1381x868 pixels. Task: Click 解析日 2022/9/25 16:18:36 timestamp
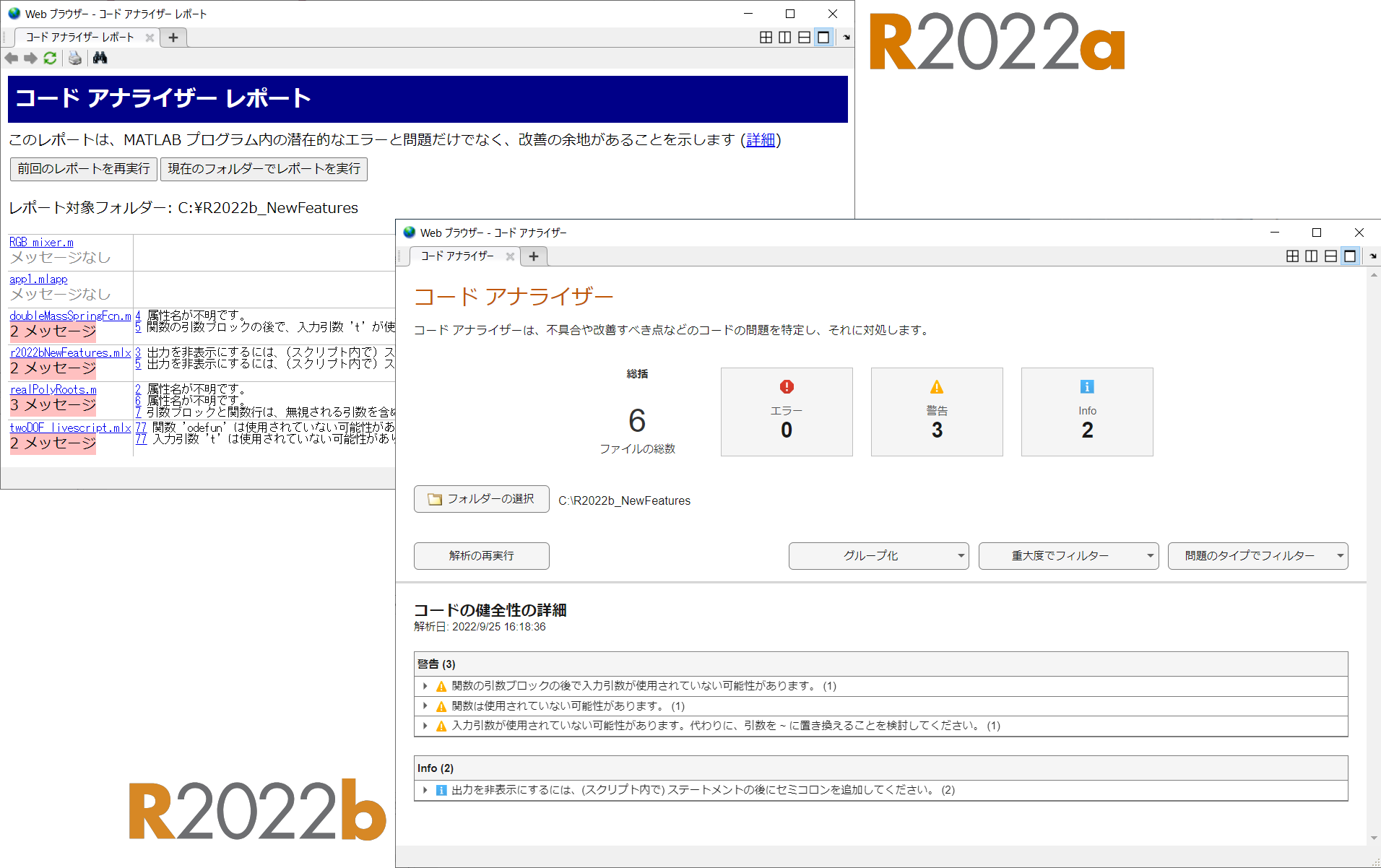(480, 627)
